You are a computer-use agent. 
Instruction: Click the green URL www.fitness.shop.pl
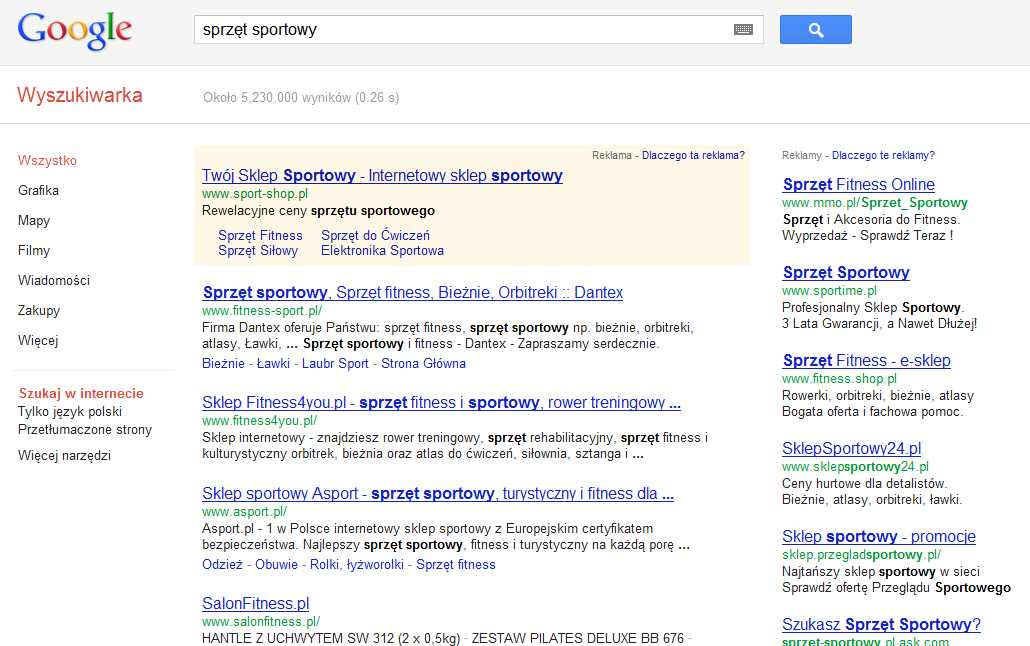point(839,379)
